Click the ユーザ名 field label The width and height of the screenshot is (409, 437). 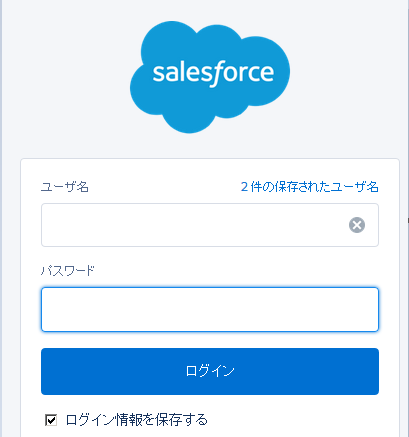(65, 187)
